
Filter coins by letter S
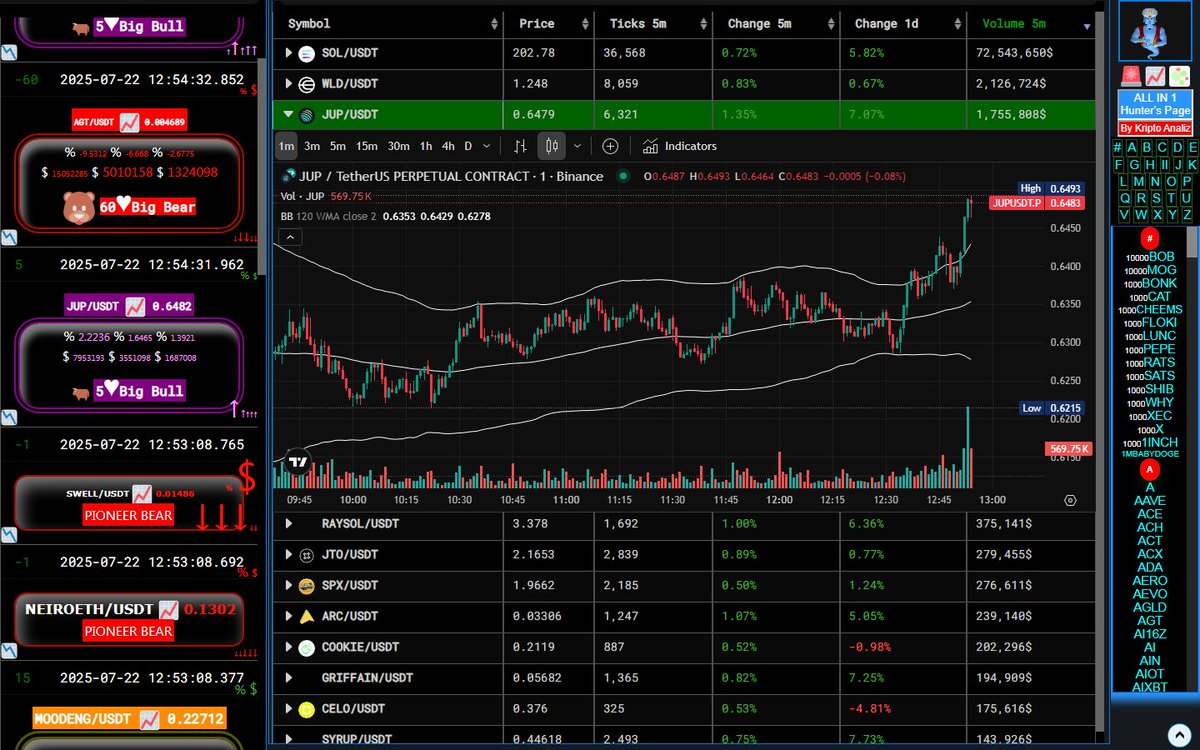point(1155,198)
